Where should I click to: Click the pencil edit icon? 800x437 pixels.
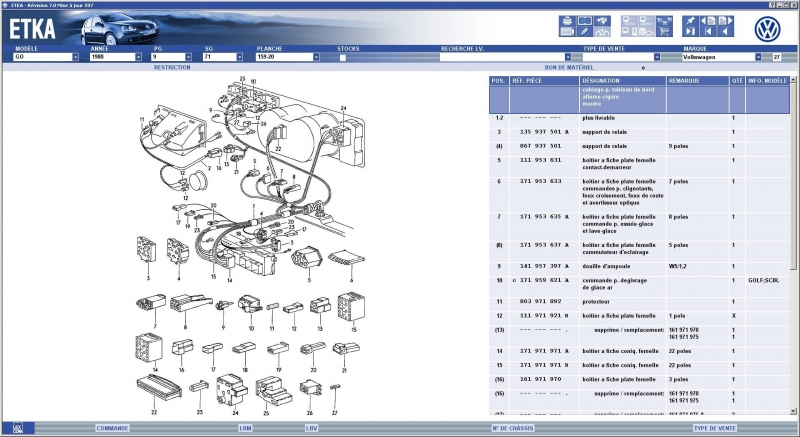click(x=584, y=31)
